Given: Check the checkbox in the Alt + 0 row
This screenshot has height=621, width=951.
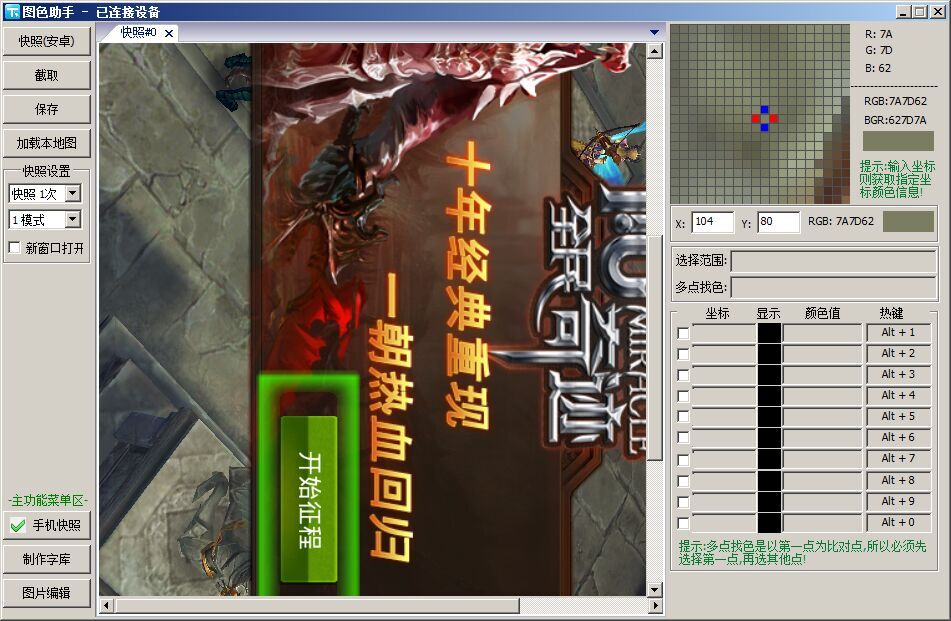Looking at the screenshot, I should [x=684, y=523].
